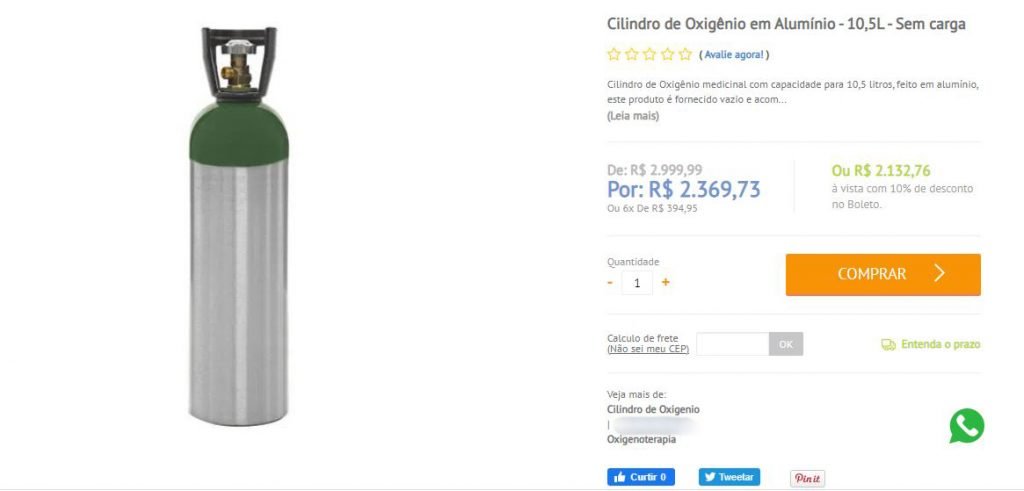Open the Cilindro de Oxigenio category link

pyautogui.click(x=653, y=410)
